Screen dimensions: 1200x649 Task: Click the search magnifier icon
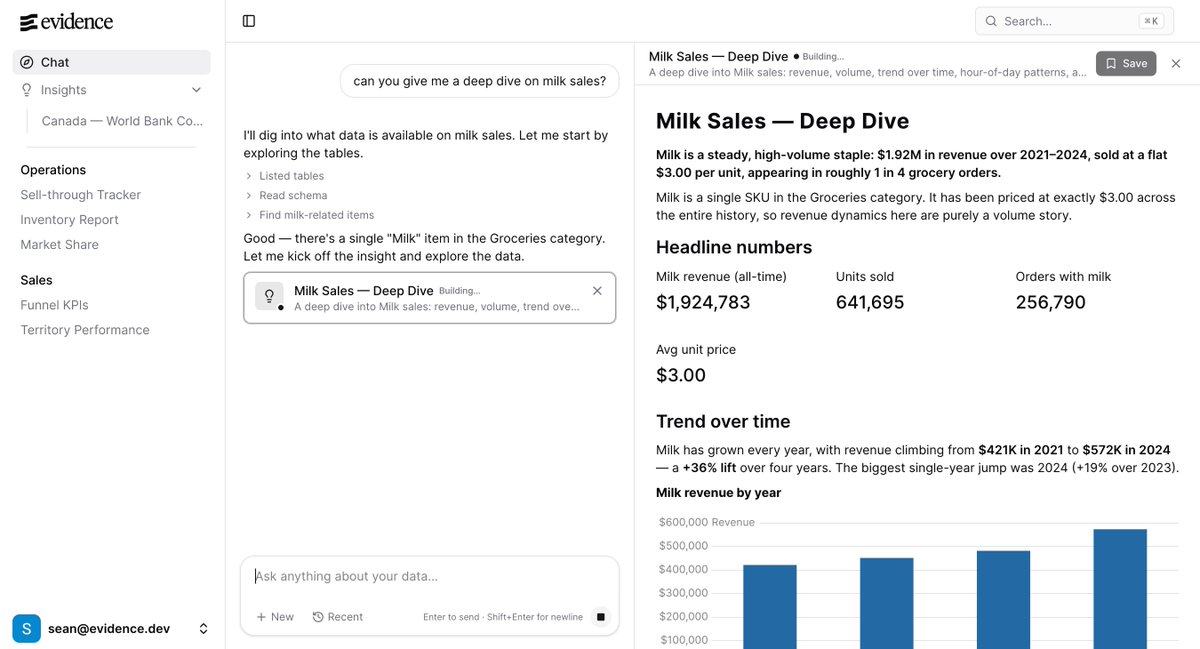(x=991, y=21)
